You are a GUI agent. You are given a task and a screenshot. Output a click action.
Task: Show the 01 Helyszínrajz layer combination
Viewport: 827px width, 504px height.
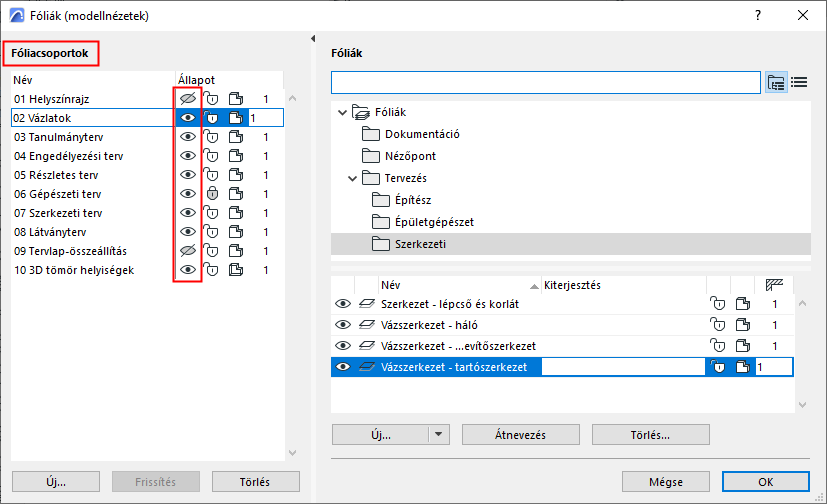point(187,99)
